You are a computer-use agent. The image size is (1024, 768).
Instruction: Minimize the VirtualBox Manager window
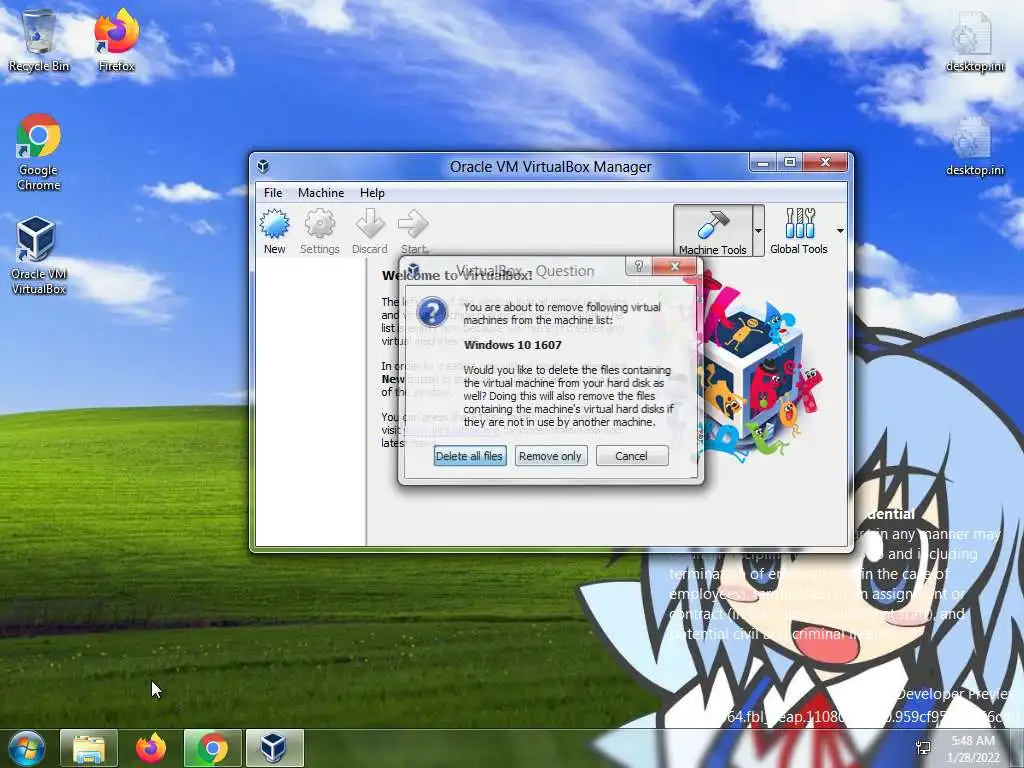tap(763, 163)
